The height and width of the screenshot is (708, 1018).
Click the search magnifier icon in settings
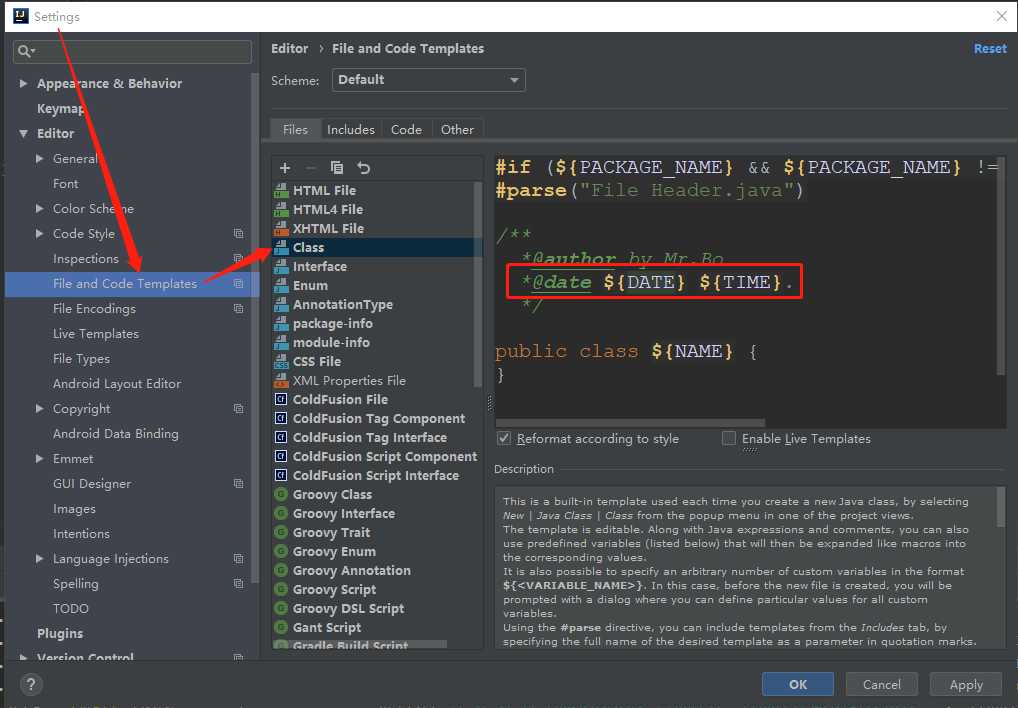[25, 51]
